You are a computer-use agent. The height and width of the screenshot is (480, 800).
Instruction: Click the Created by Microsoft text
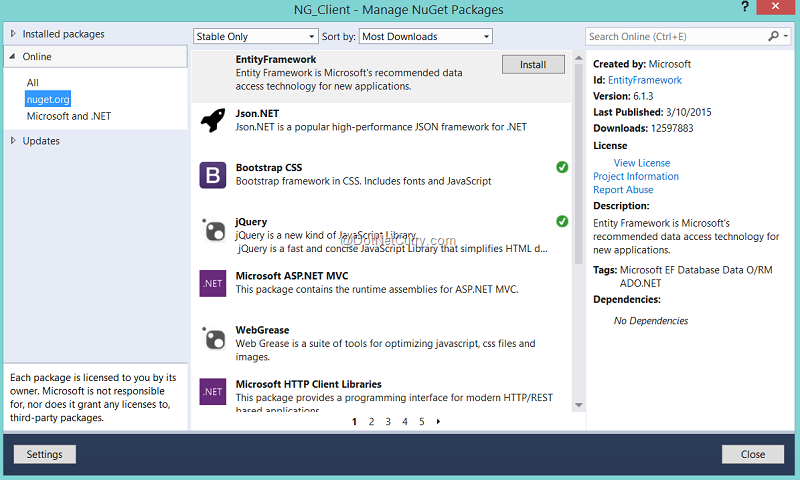coord(642,64)
